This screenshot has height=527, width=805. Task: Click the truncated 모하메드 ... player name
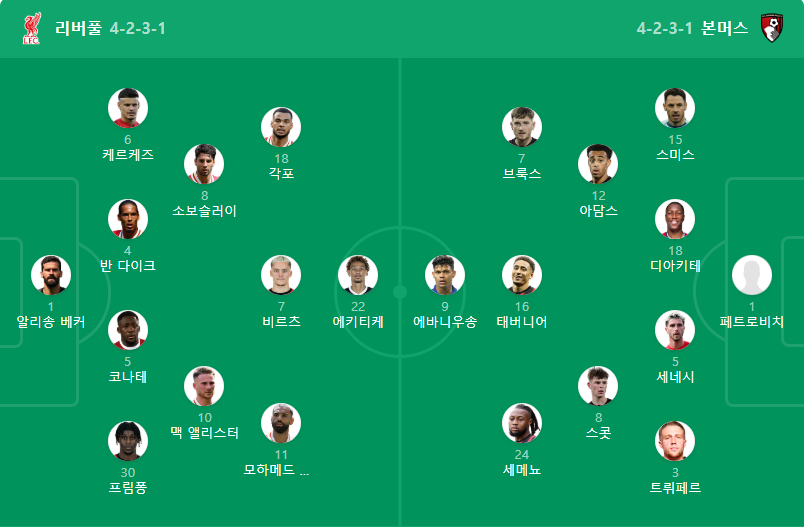(276, 470)
